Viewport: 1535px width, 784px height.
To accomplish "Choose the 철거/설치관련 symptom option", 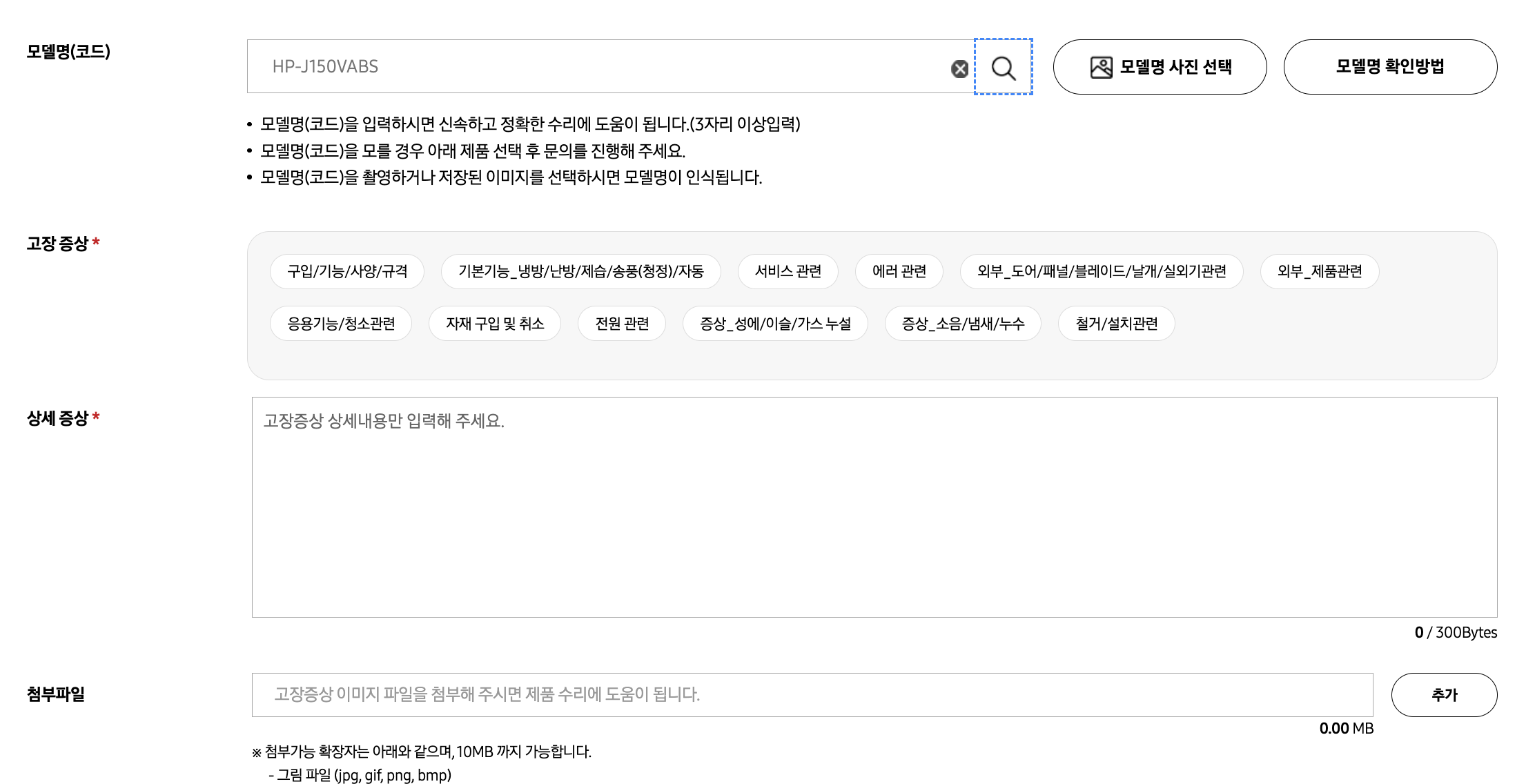I will click(1116, 324).
